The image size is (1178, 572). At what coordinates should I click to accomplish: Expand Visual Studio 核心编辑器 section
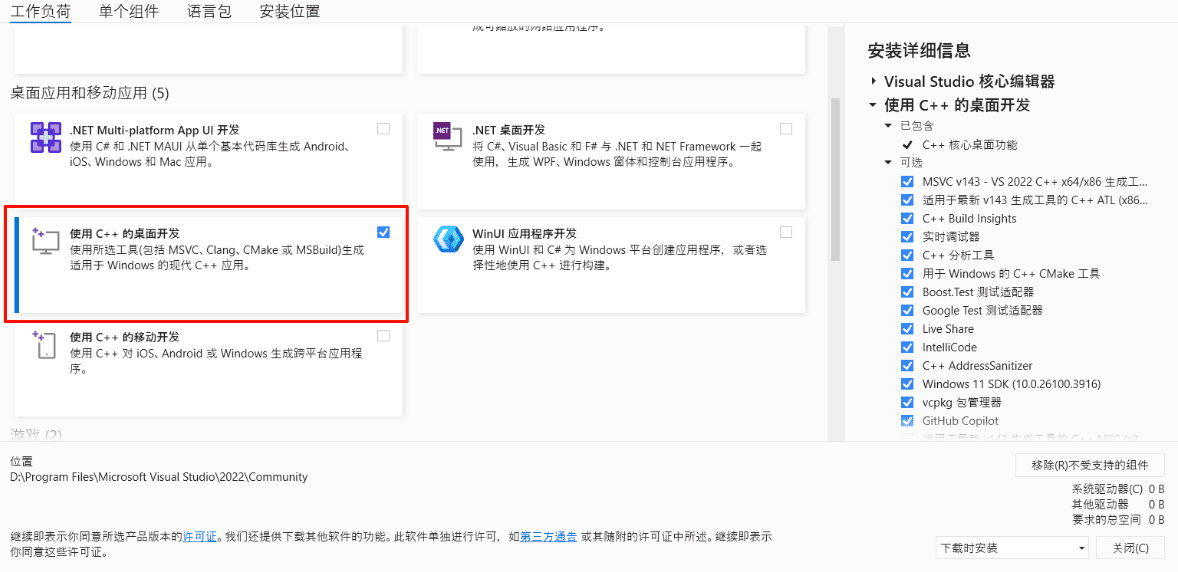(874, 81)
